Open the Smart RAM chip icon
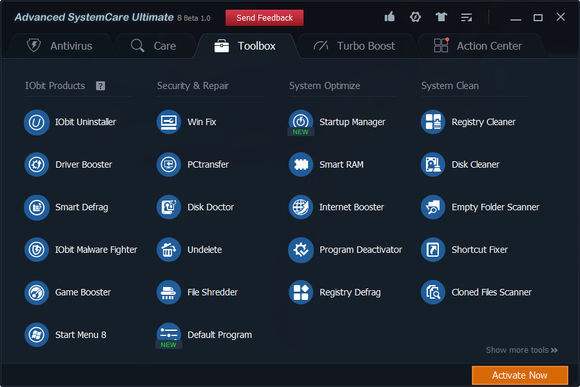The height and width of the screenshot is (387, 580). [301, 165]
